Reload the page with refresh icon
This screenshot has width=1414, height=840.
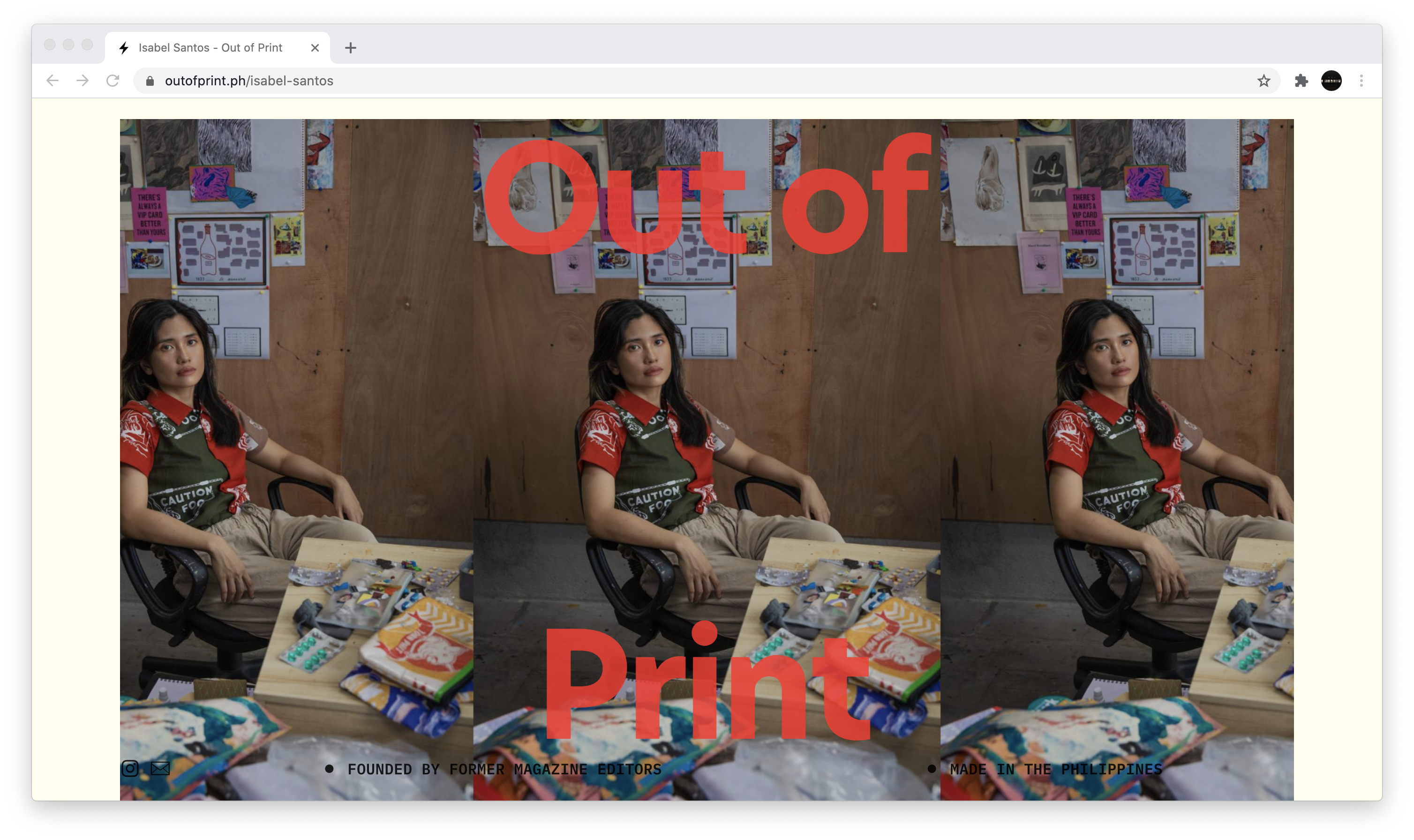click(113, 81)
